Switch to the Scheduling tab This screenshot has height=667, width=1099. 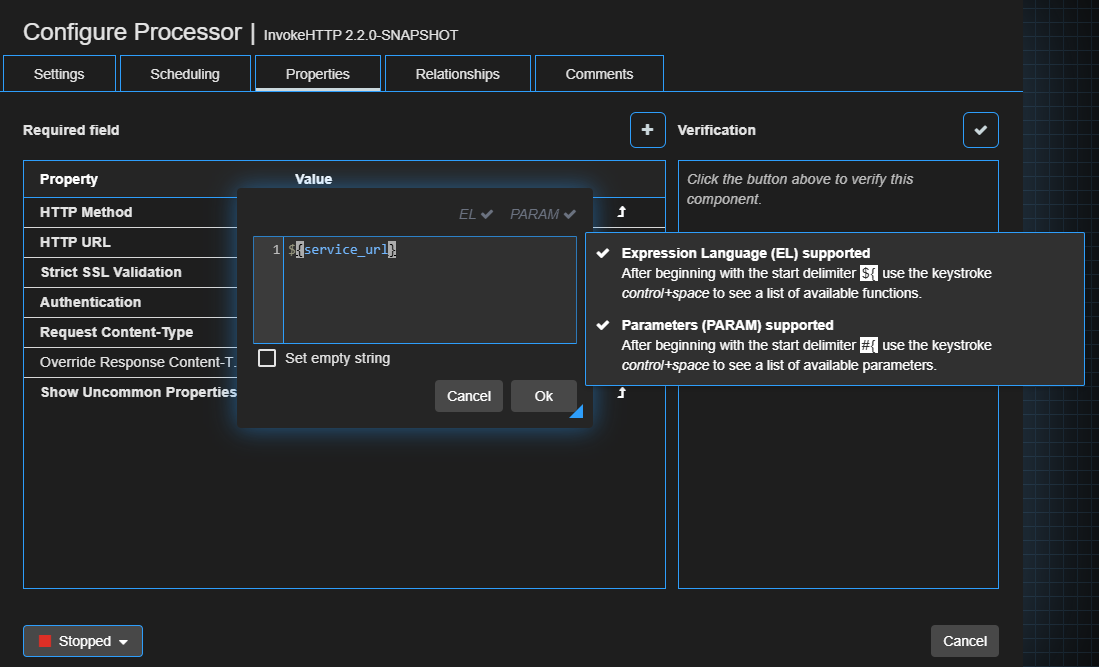click(185, 72)
